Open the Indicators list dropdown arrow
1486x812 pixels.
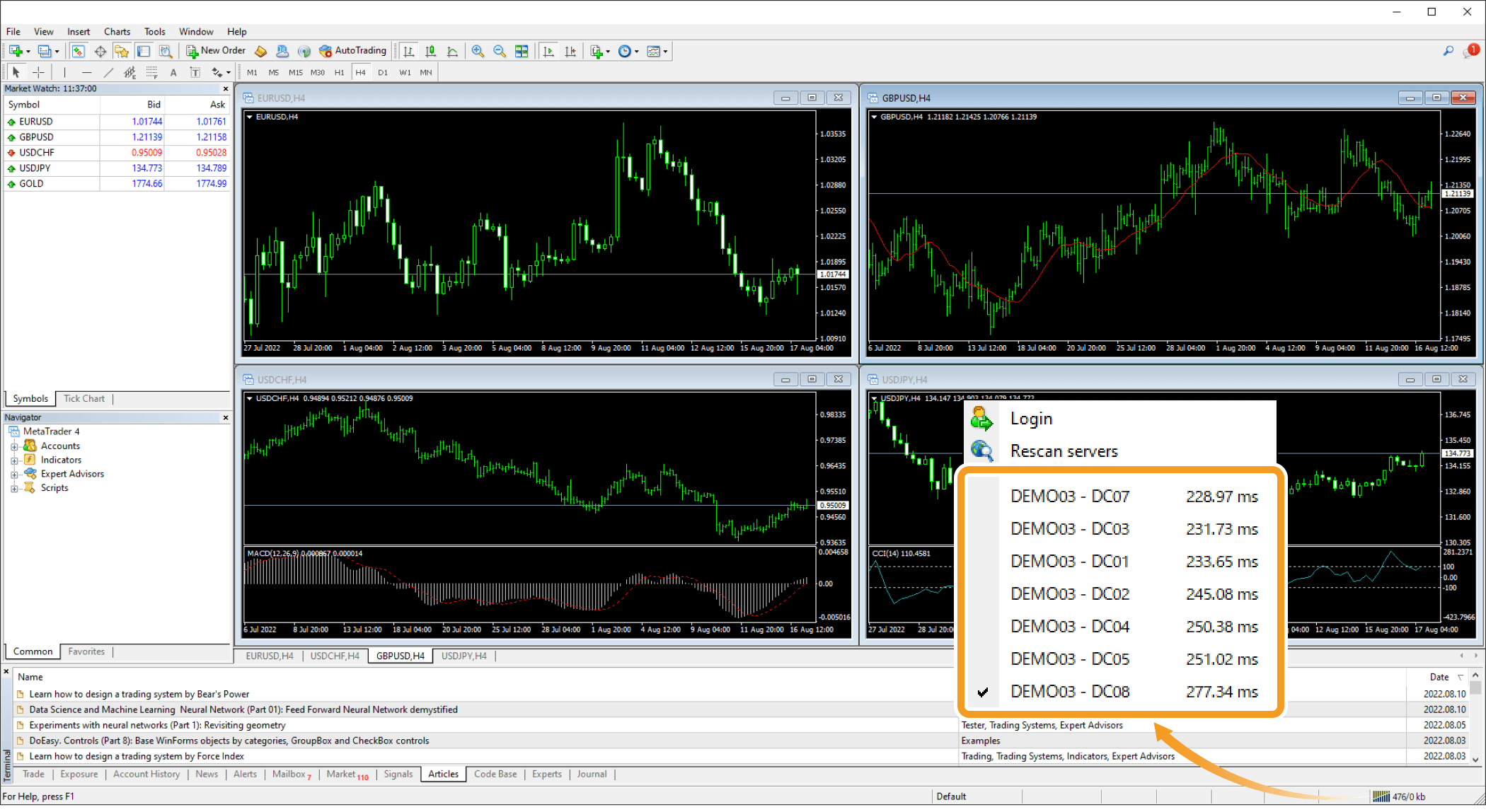click(608, 52)
